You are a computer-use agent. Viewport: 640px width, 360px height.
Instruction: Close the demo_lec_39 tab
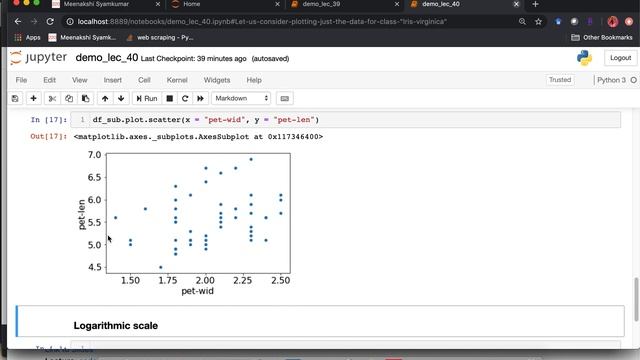click(x=397, y=4)
